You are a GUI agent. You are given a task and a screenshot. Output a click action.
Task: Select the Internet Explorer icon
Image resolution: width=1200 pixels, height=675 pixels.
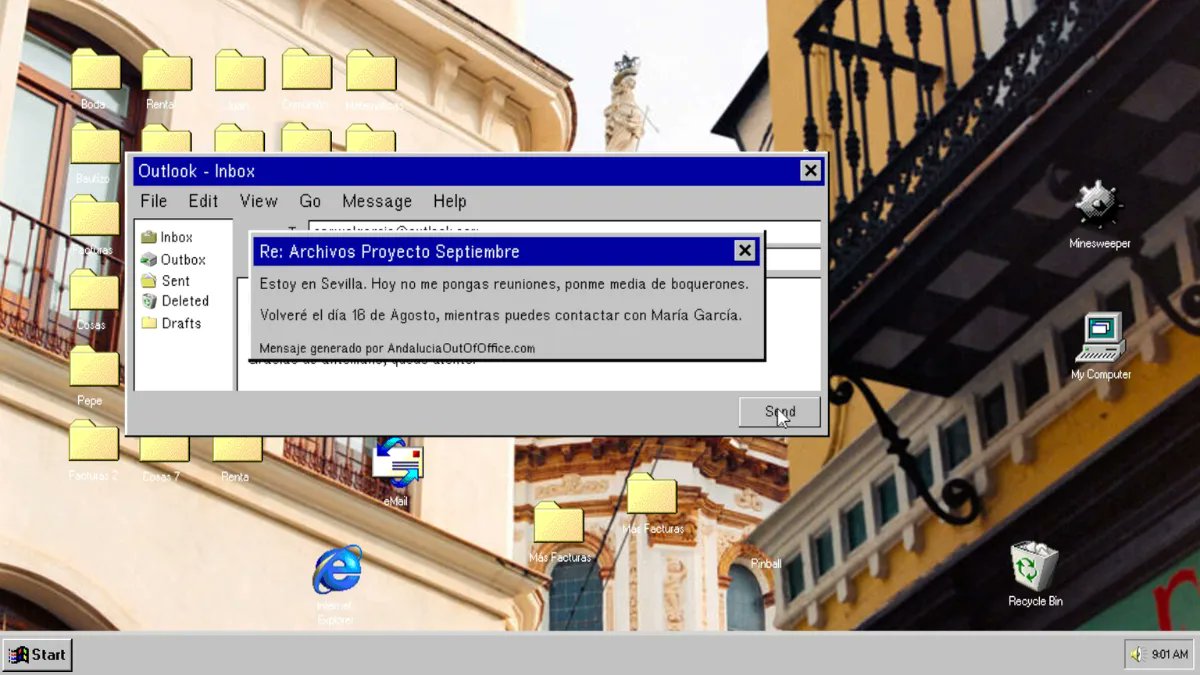(336, 585)
